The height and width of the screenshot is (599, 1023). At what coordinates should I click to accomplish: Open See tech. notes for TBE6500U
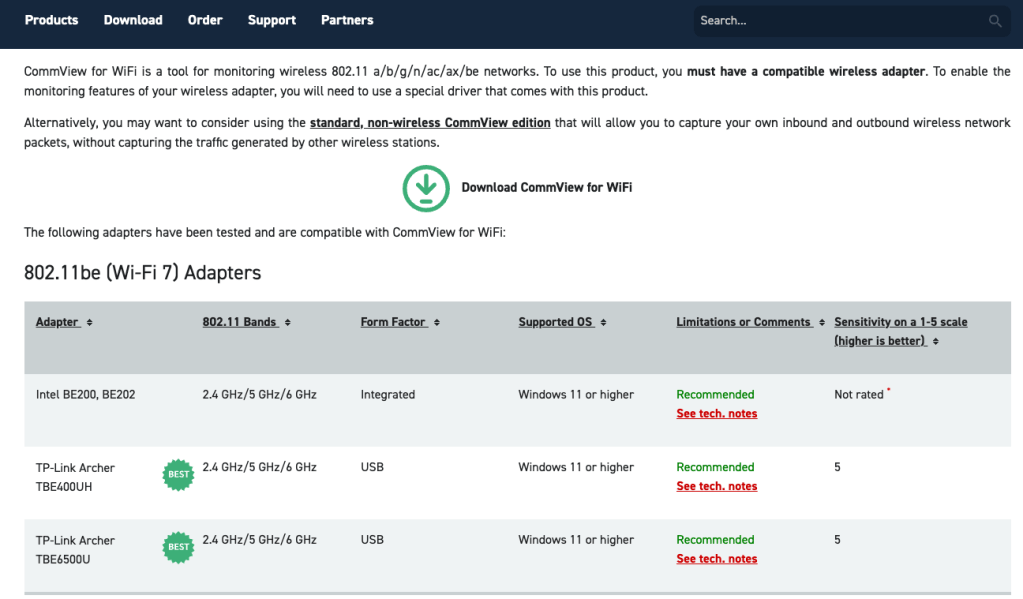point(716,559)
